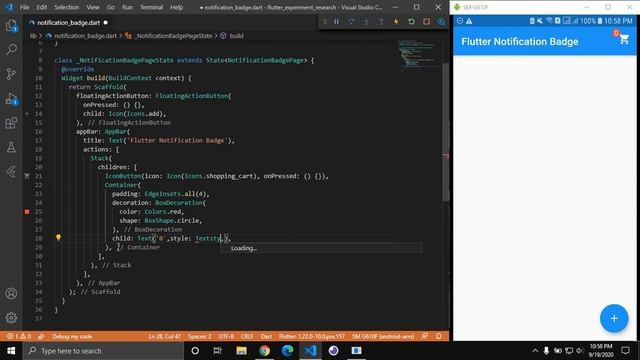
Task: Click the feedback icon in status bar
Action: click(425, 336)
